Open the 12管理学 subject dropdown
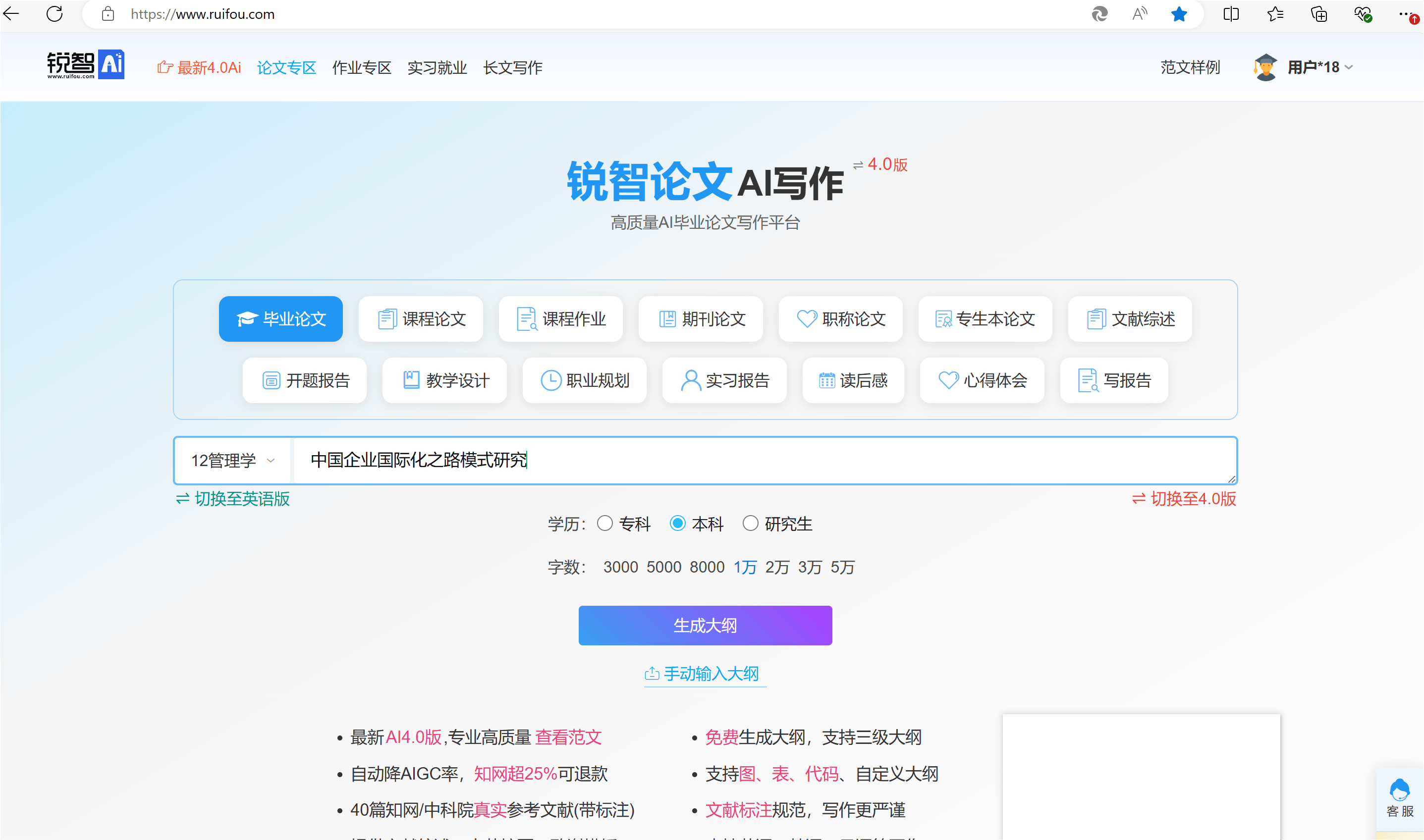Screen dimensions: 1424x840 232,460
